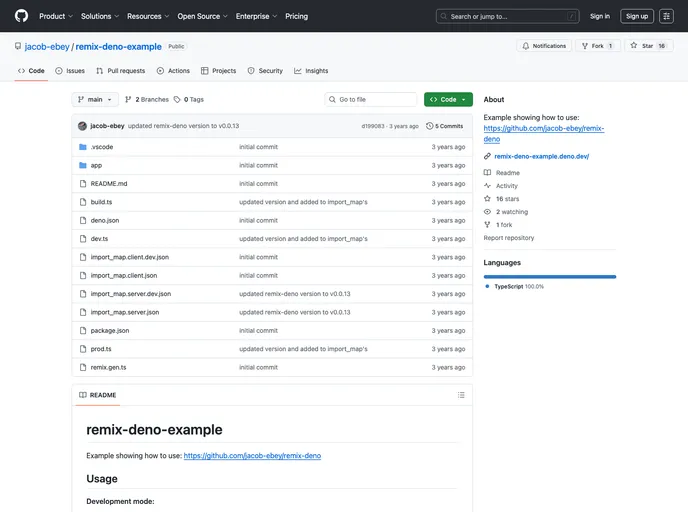Click jacob-ebey avatar in commit row
This screenshot has width=688, height=512.
82,126
